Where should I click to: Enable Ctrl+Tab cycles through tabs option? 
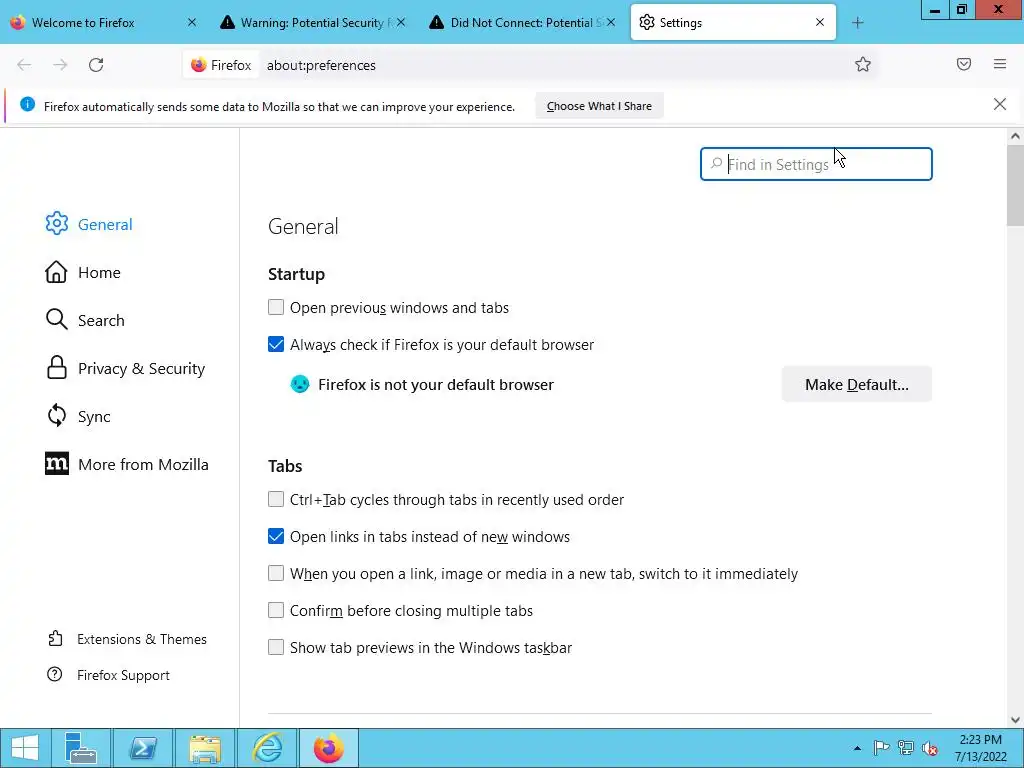point(276,500)
